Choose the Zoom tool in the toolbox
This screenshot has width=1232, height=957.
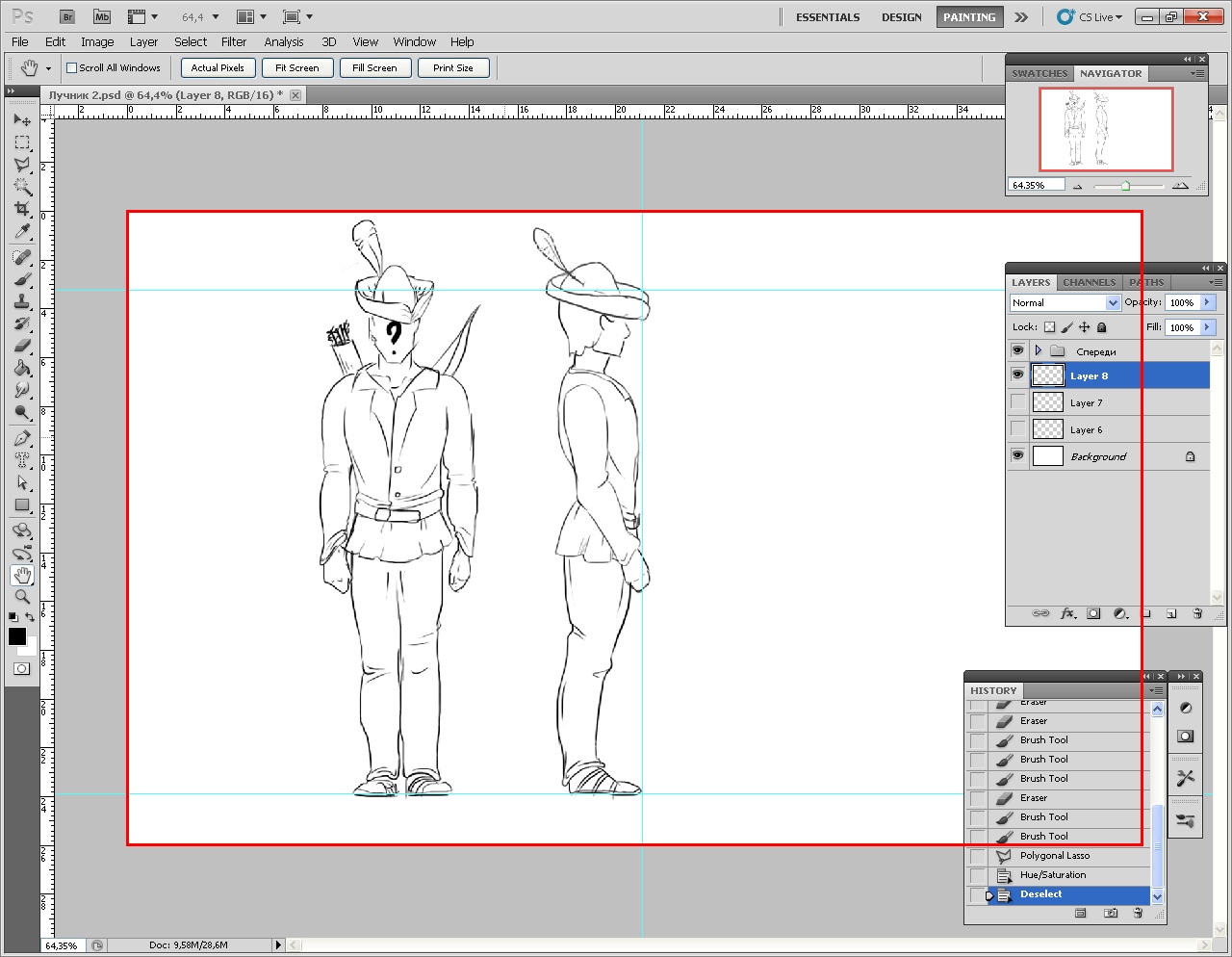coord(22,597)
